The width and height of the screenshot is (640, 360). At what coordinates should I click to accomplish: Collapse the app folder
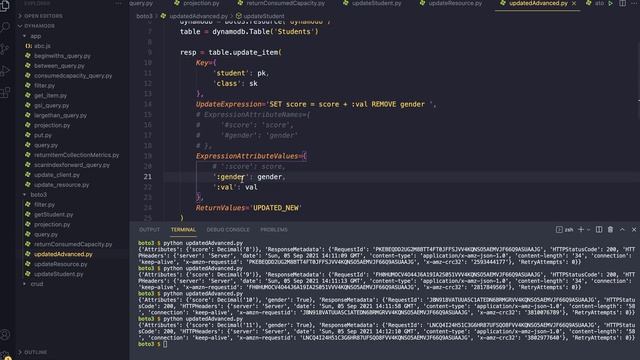(x=36, y=36)
